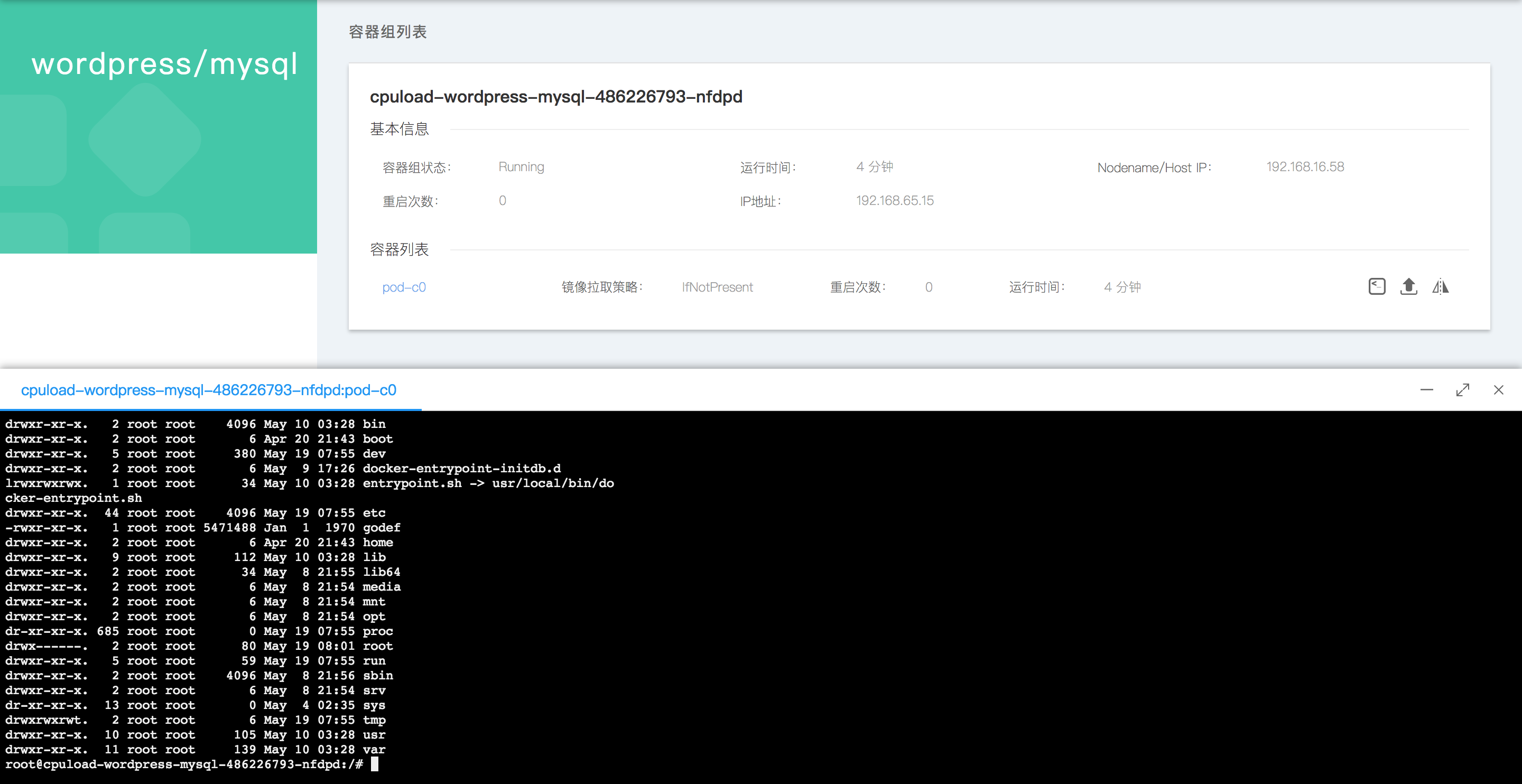Focus the terminal at the root prompt
This screenshot has width=1522, height=784.
click(x=375, y=764)
